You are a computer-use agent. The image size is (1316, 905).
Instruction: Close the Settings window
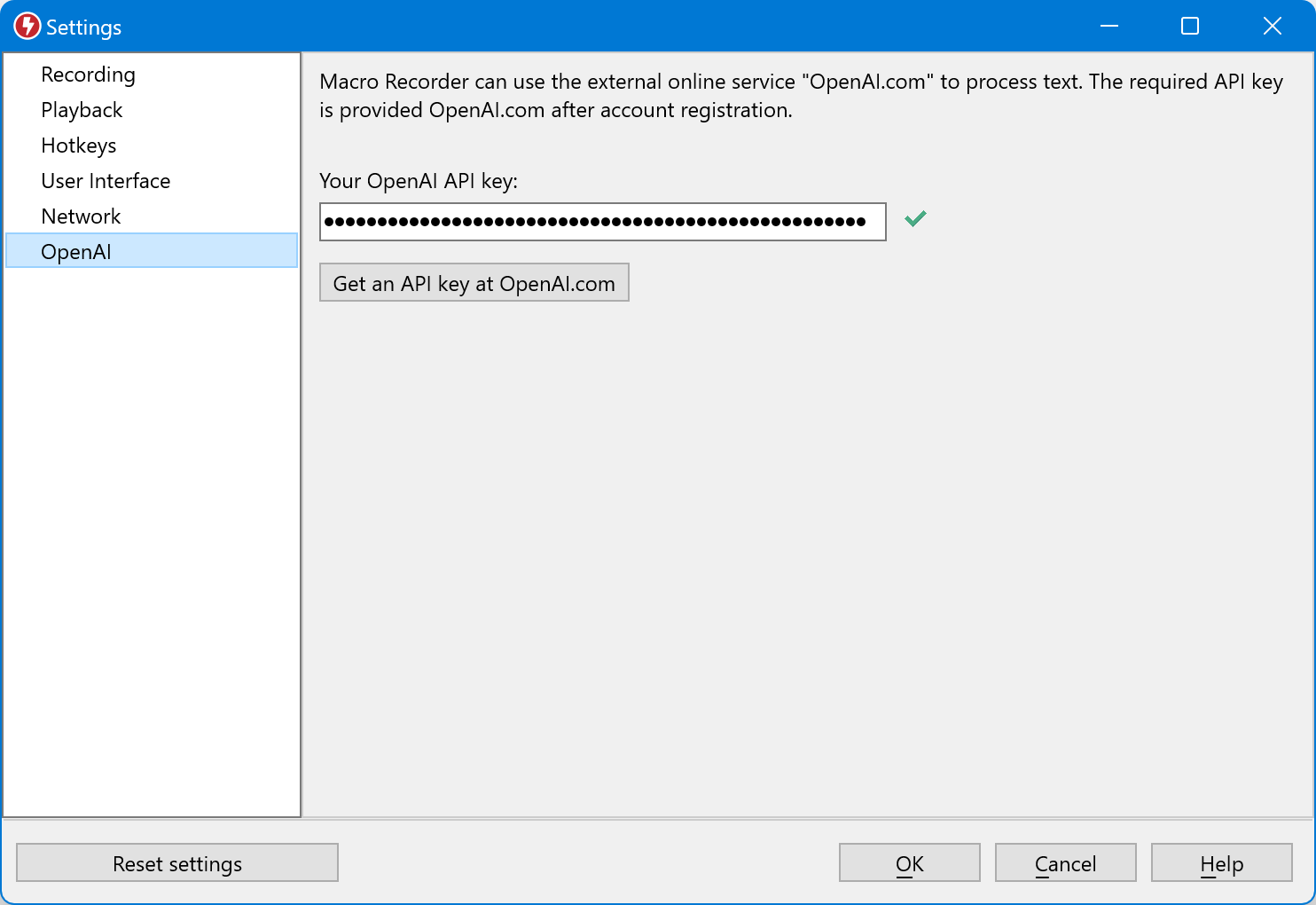[x=1273, y=27]
